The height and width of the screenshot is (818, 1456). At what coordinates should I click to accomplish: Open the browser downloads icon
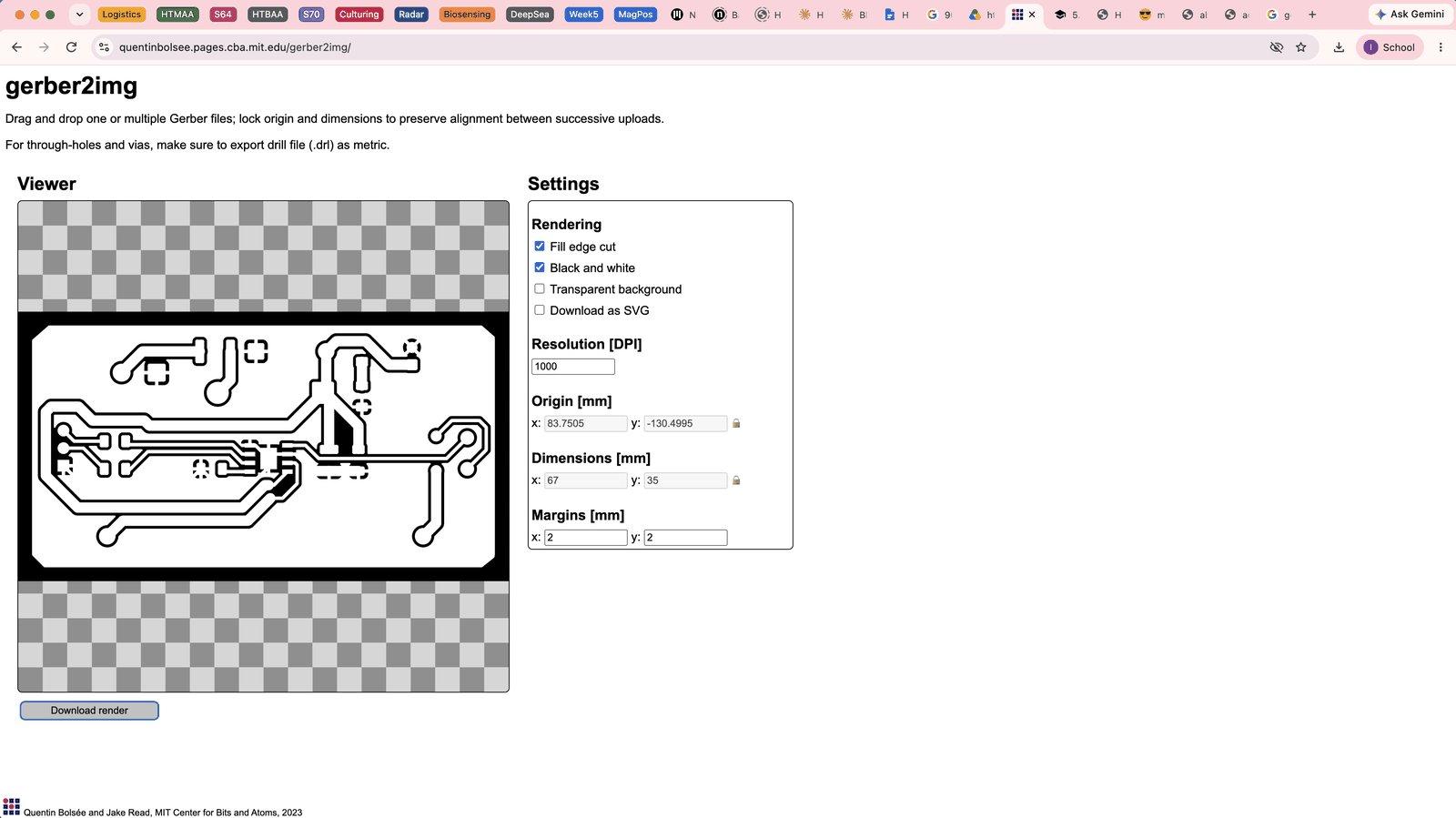pos(1339,47)
